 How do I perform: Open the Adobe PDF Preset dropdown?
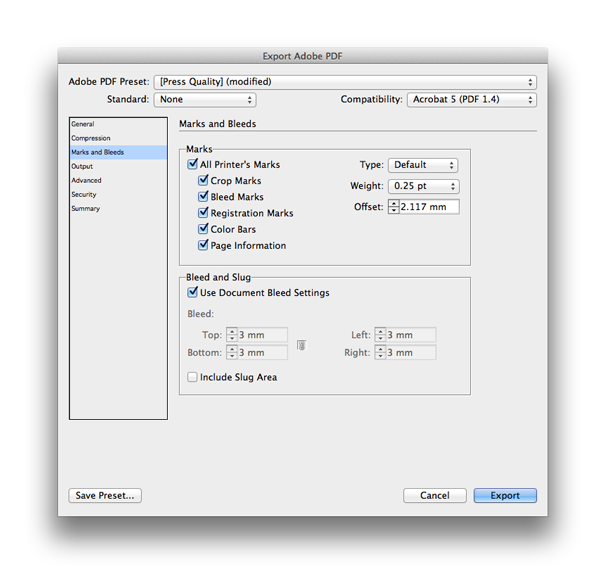[x=345, y=82]
